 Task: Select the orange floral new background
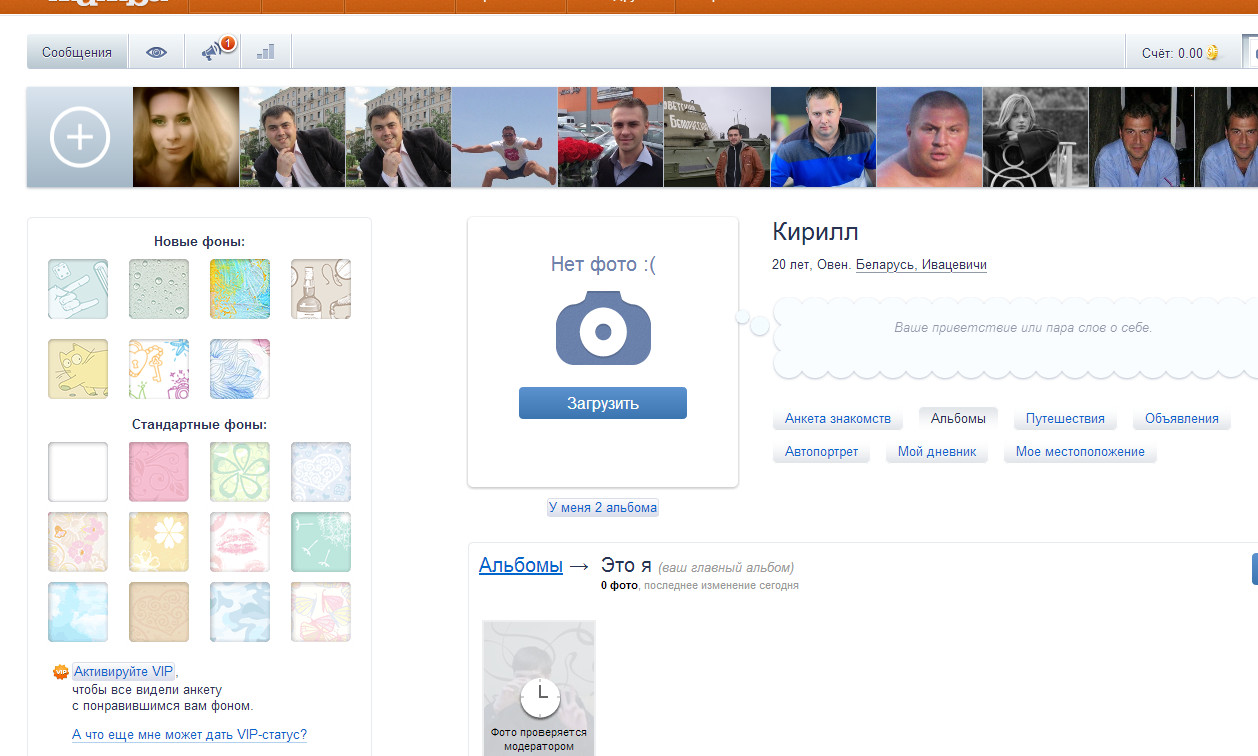click(x=159, y=369)
